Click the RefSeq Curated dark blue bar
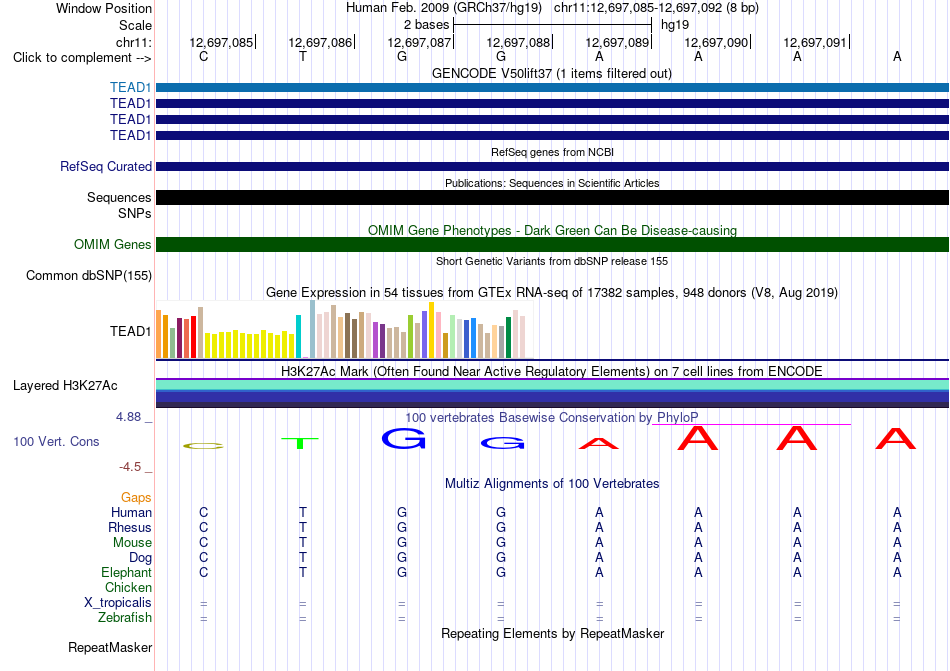This screenshot has height=671, width=950. 552,167
